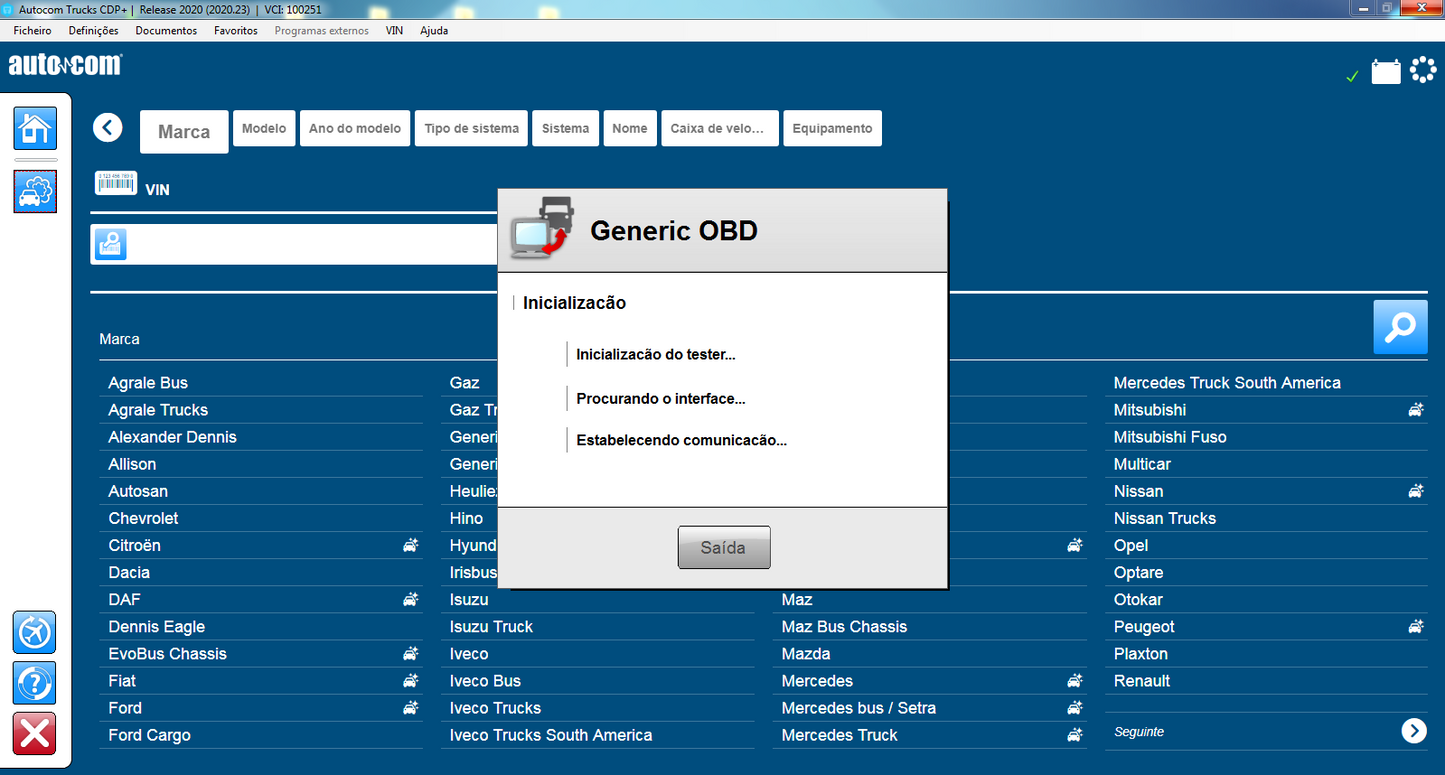Click the back arrow circle button
The width and height of the screenshot is (1445, 775).
108,128
